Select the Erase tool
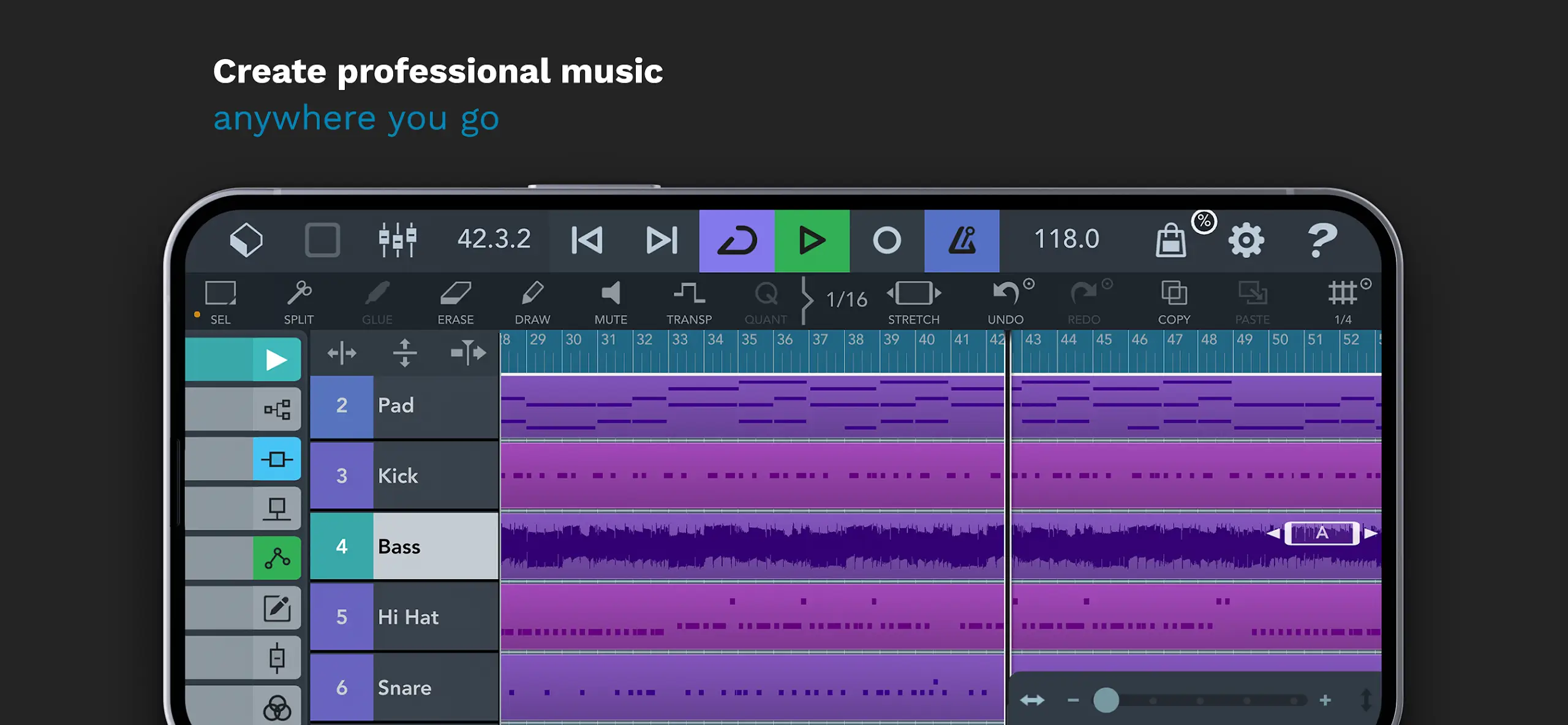The width and height of the screenshot is (1568, 725). [455, 300]
